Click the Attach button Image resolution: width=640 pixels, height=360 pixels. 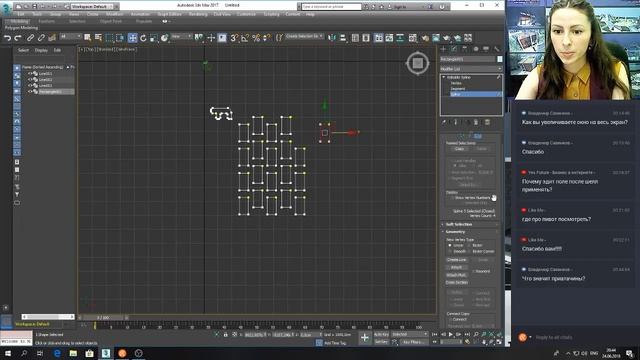point(456,267)
